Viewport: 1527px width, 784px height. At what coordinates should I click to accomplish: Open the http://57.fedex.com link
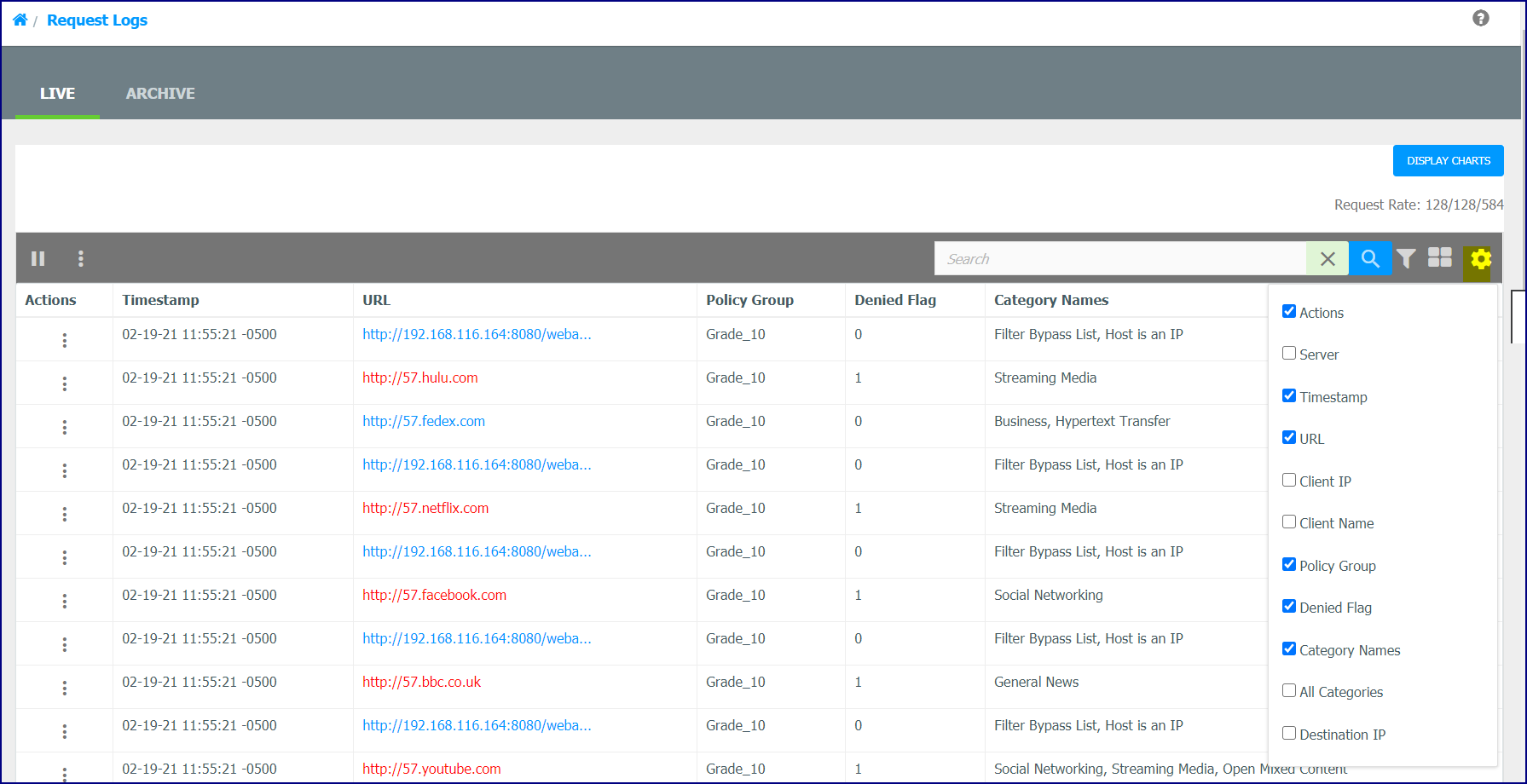coord(424,421)
